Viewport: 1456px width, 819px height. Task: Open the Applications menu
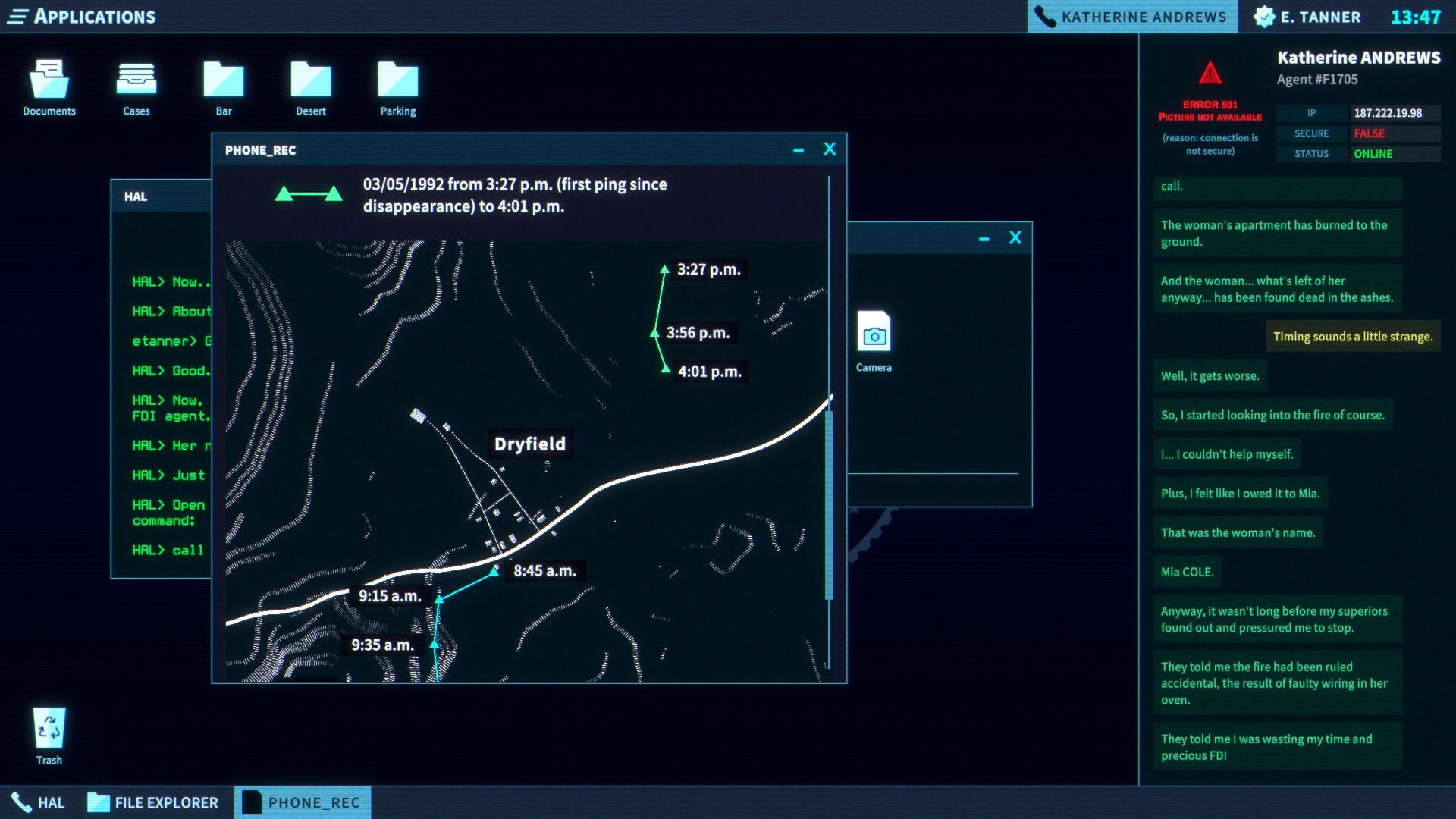[83, 16]
